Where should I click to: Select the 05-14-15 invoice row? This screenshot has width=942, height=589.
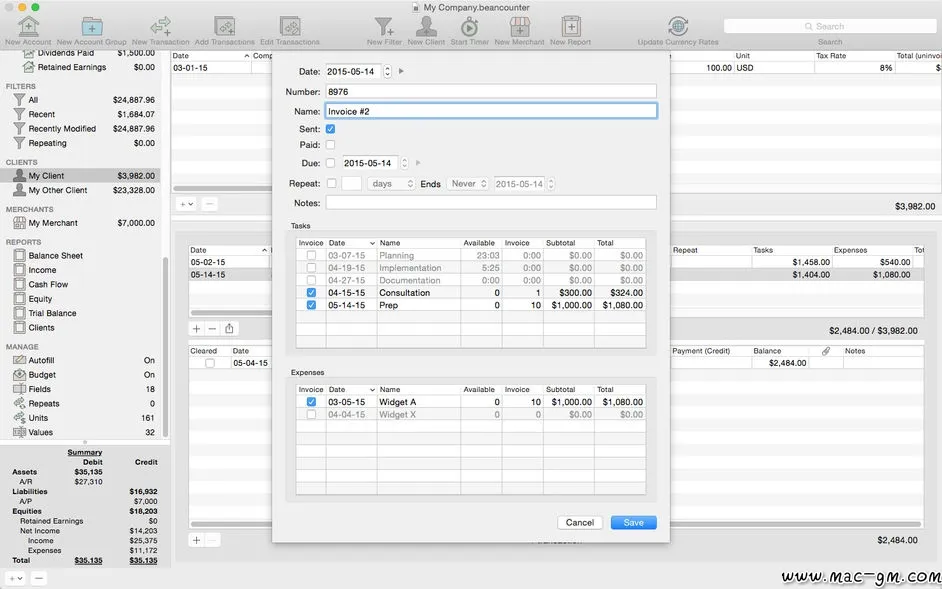click(229, 275)
